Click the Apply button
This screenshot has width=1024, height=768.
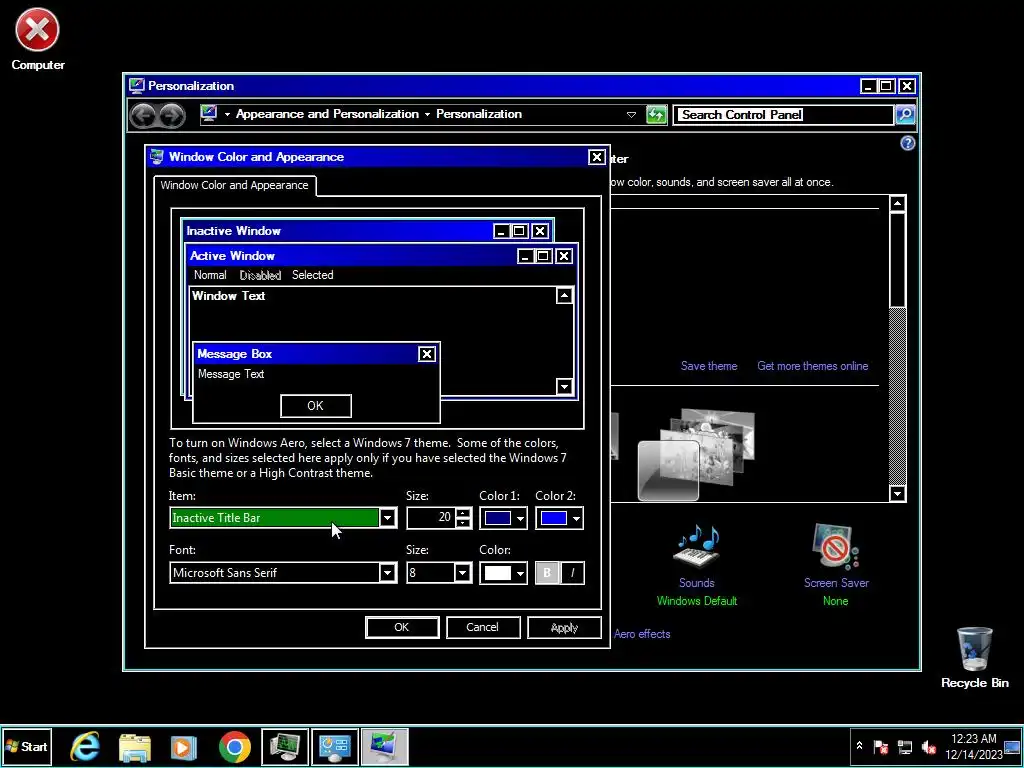point(564,627)
